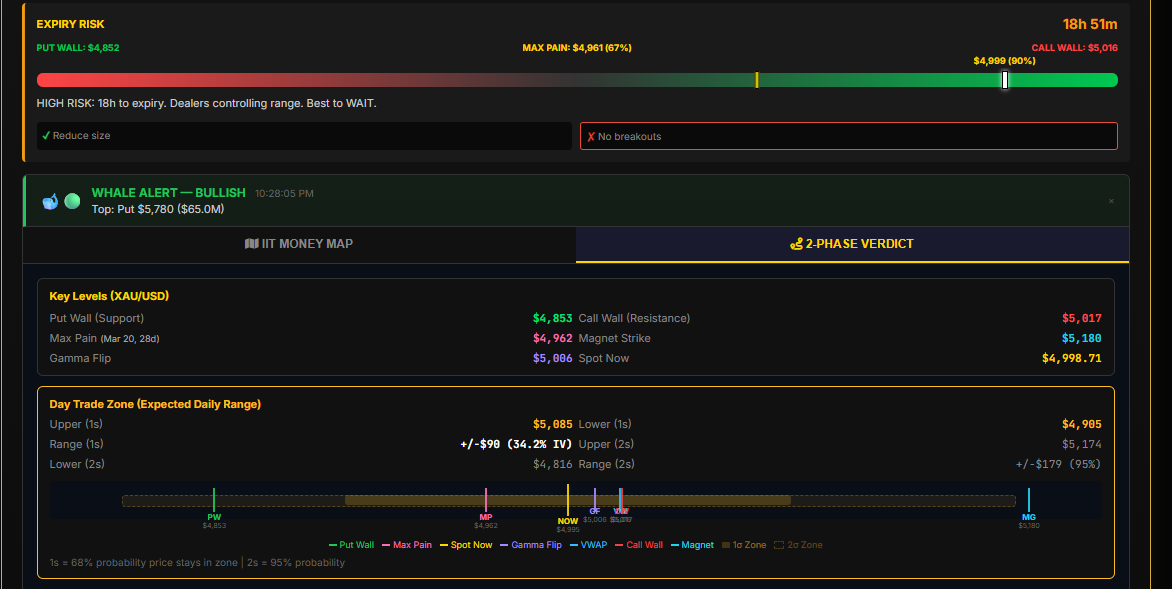The width and height of the screenshot is (1172, 589).
Task: Dismiss the Whale Alert banner
Action: (x=1110, y=201)
